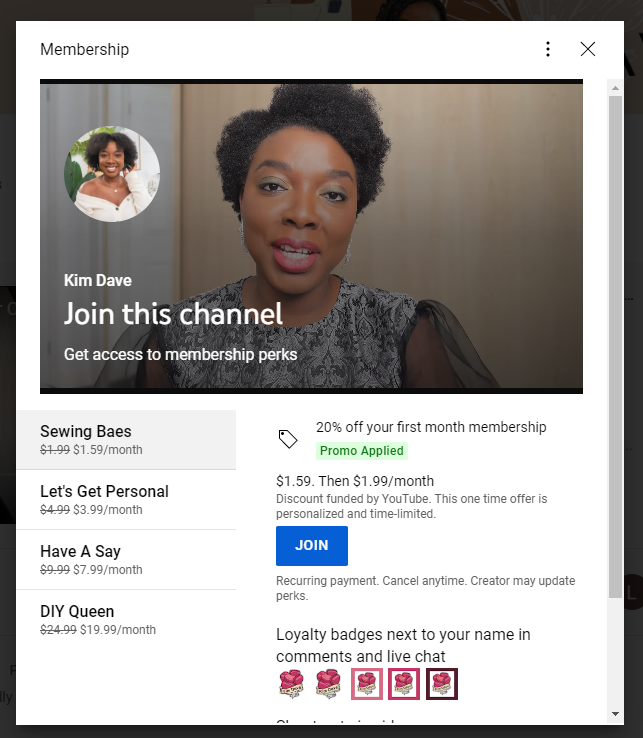This screenshot has width=643, height=738.
Task: Close the Membership dialog
Action: (587, 49)
